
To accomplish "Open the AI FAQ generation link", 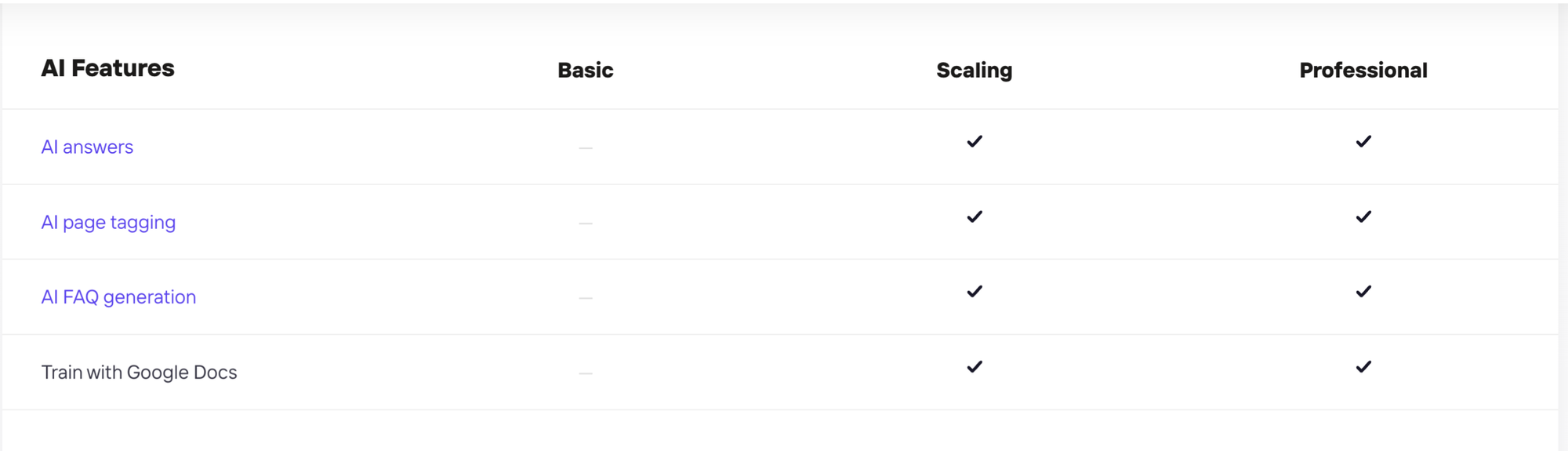I will [x=118, y=297].
